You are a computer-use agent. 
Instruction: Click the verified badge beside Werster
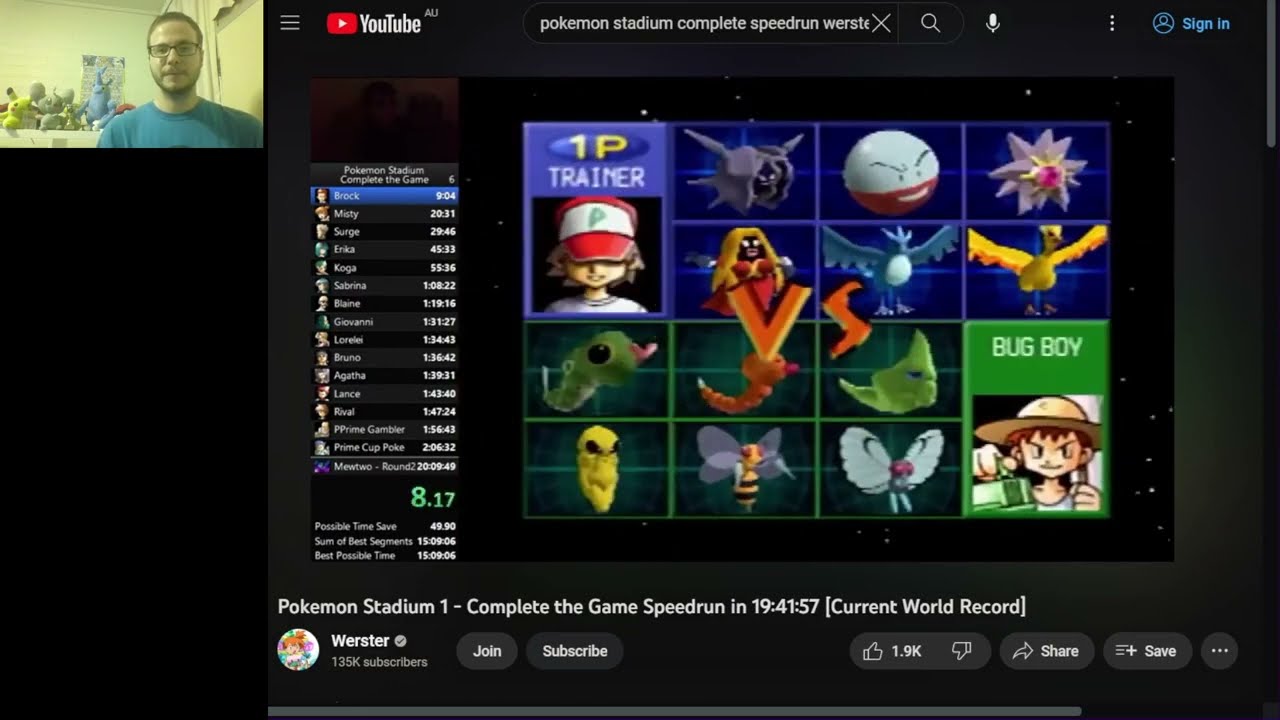[401, 641]
